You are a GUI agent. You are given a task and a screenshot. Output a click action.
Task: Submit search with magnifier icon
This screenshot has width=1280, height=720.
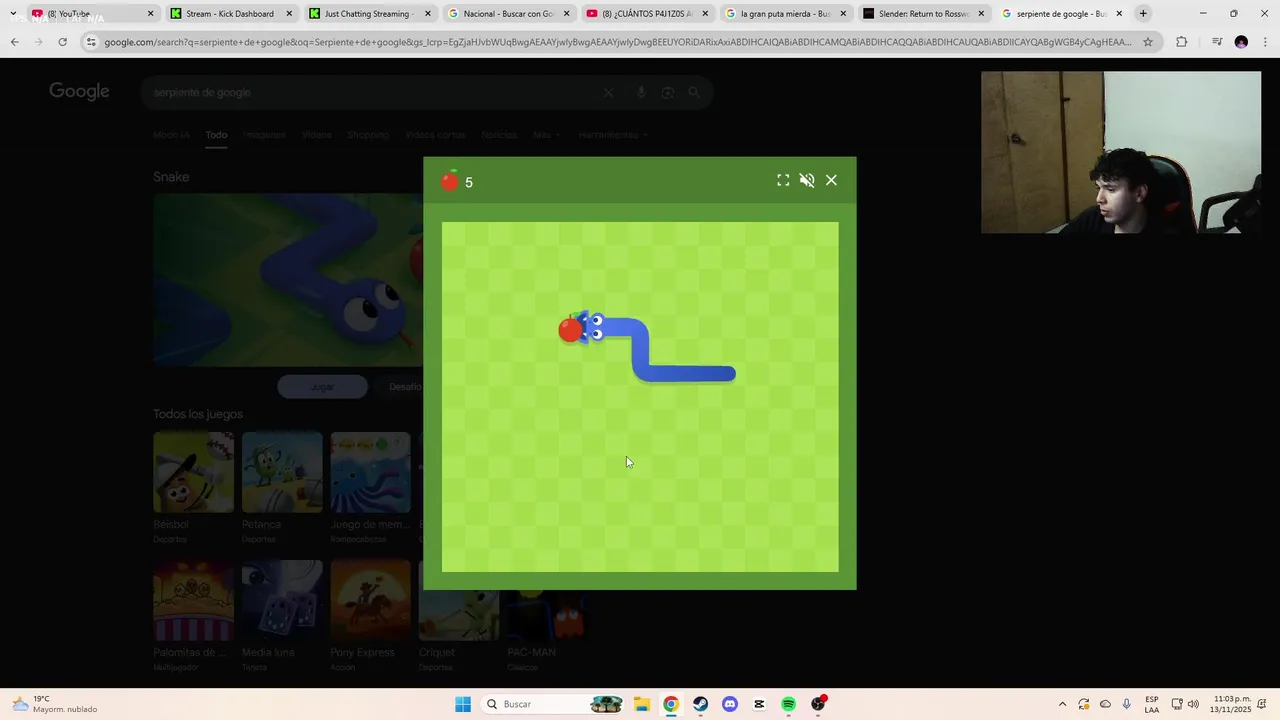tap(694, 92)
